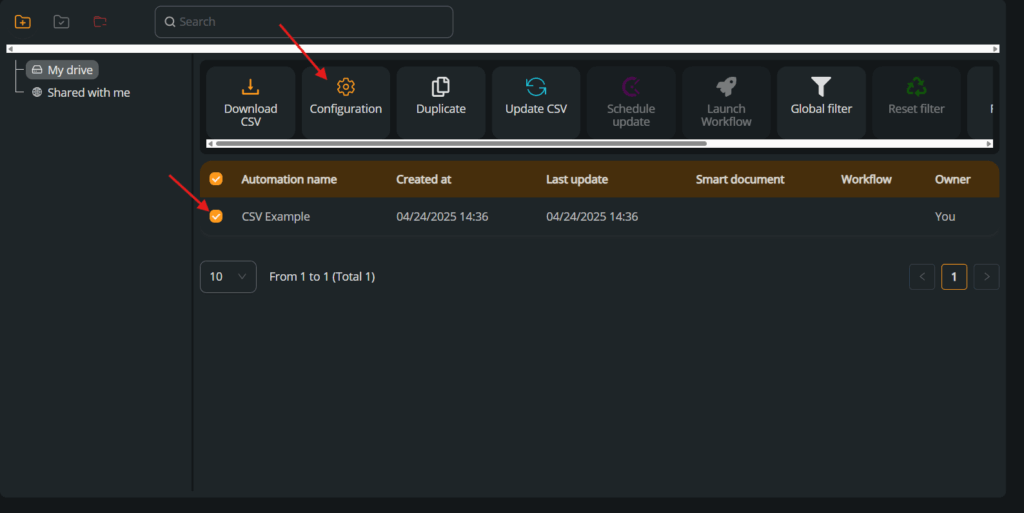The image size is (1024, 513).
Task: Click the Created at column header
Action: (x=424, y=179)
